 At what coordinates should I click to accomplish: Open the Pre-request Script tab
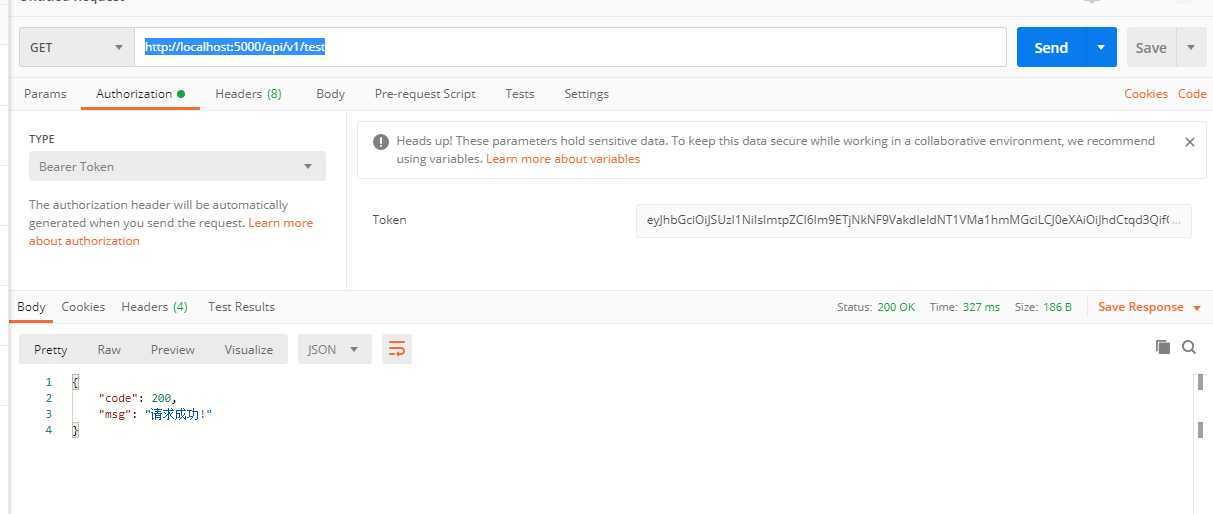point(425,94)
